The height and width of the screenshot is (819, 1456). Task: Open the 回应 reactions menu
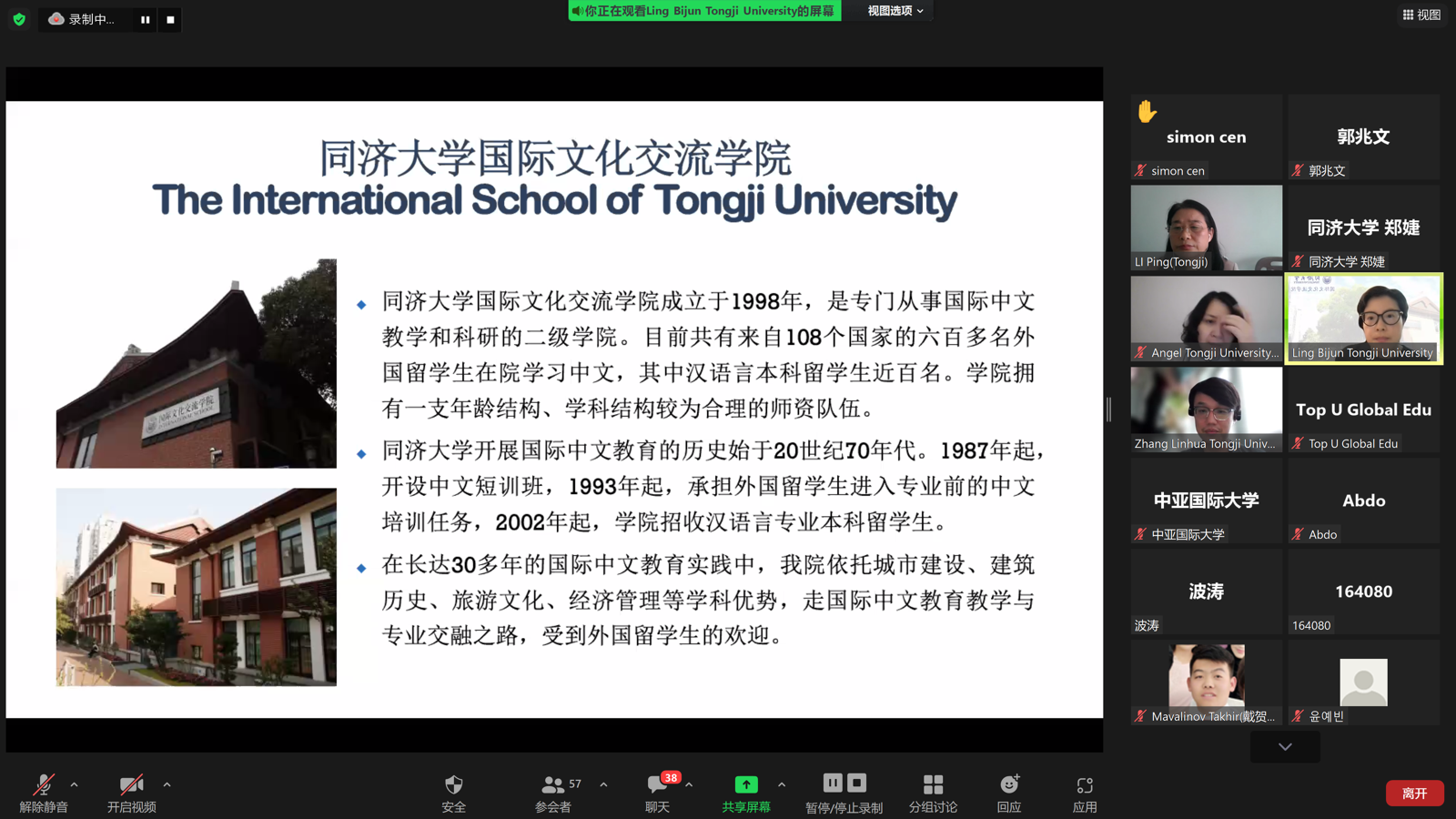1009,794
